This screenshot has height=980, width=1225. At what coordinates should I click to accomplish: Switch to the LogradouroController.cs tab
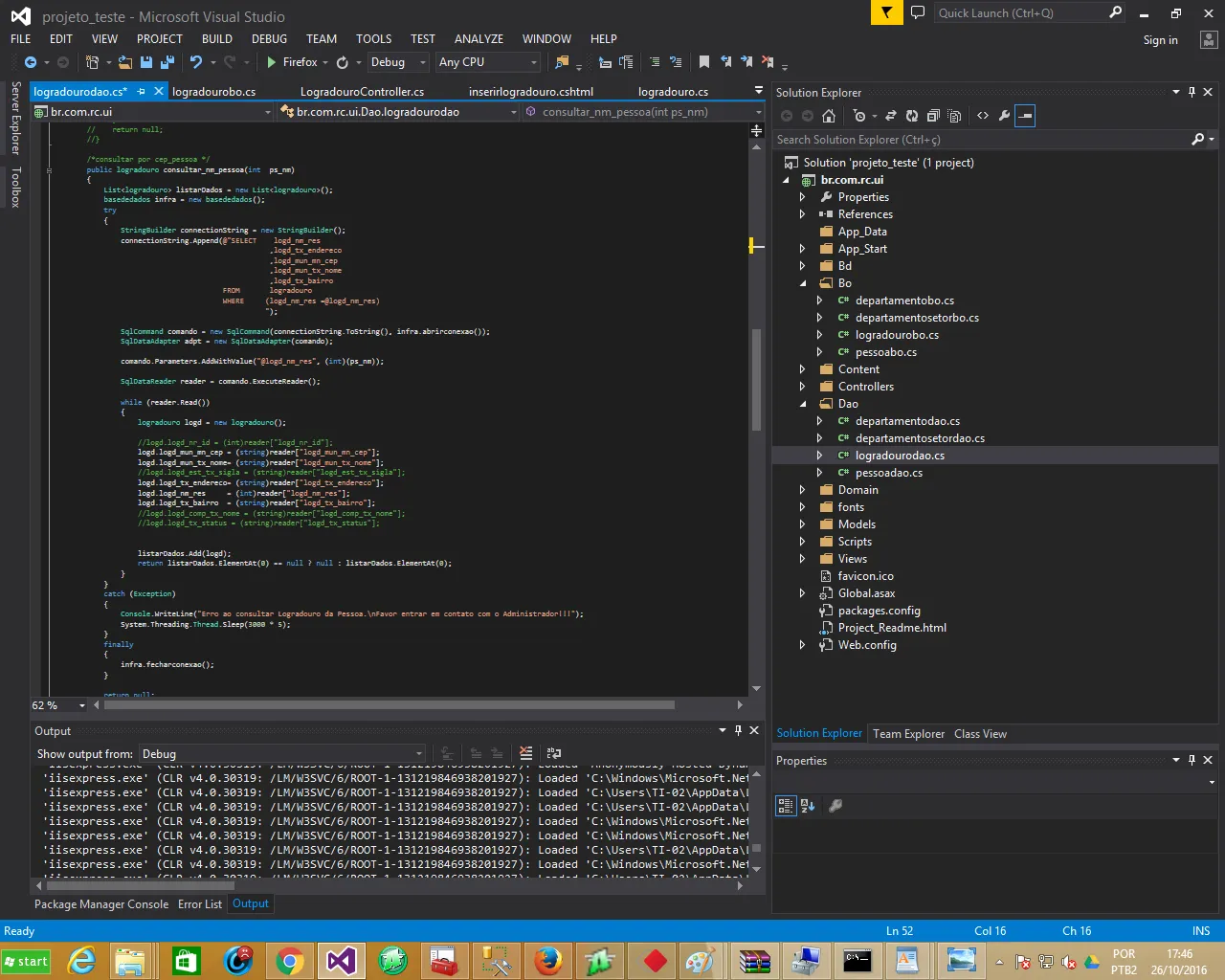click(x=362, y=92)
